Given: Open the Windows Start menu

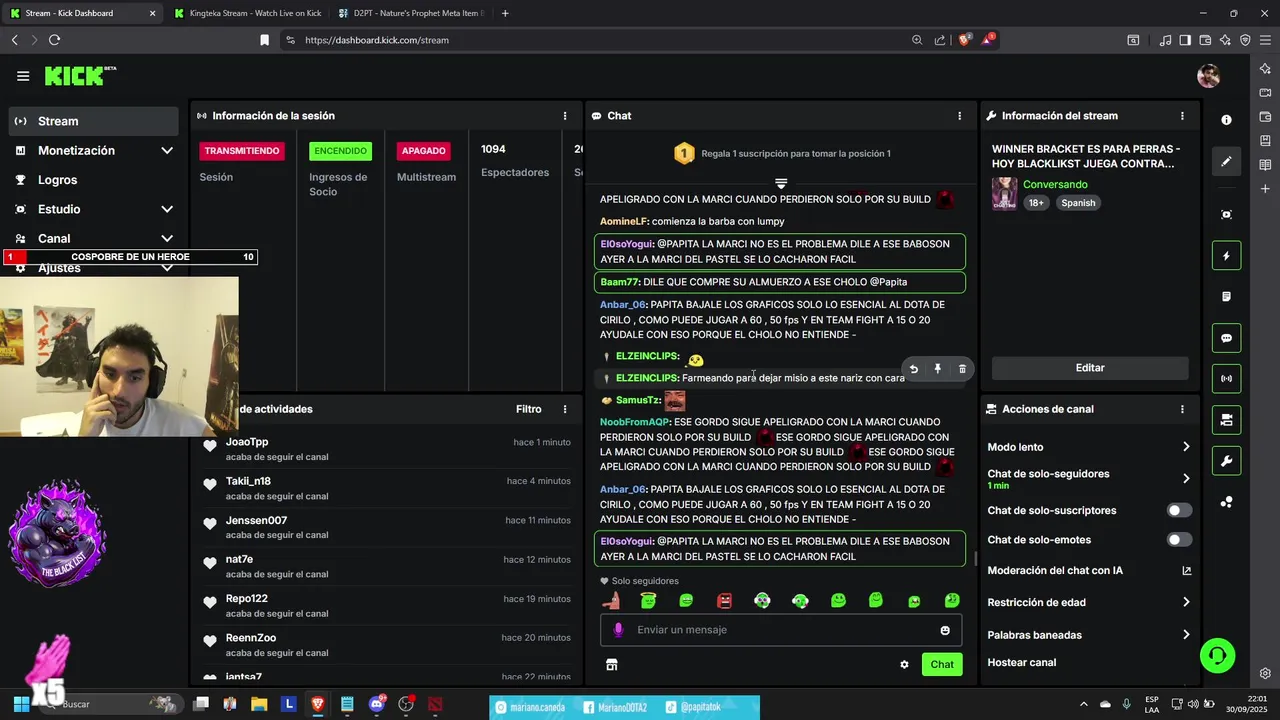Looking at the screenshot, I should pyautogui.click(x=21, y=704).
